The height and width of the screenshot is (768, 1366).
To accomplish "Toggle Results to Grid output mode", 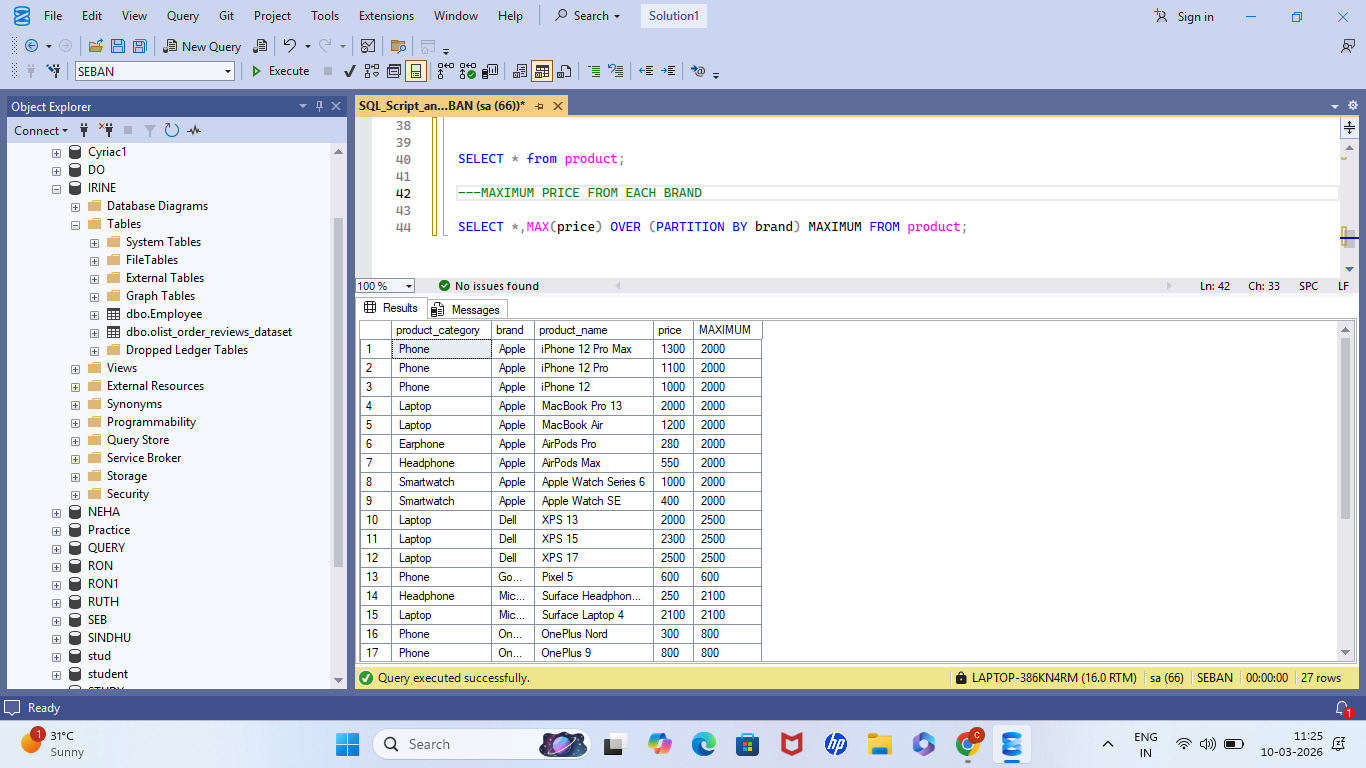I will pos(542,71).
